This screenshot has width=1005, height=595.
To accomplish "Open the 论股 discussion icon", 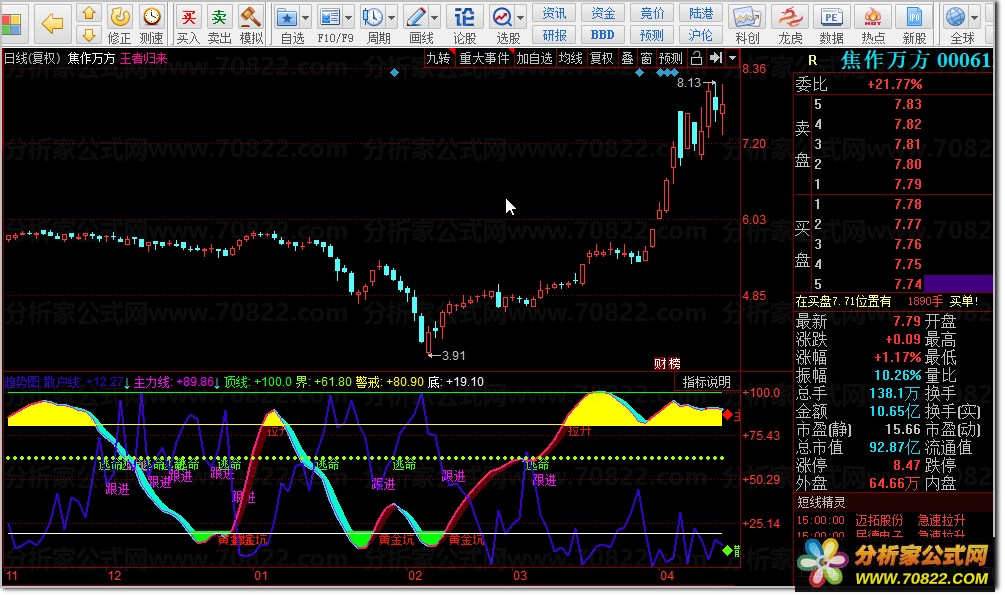I will 464,17.
